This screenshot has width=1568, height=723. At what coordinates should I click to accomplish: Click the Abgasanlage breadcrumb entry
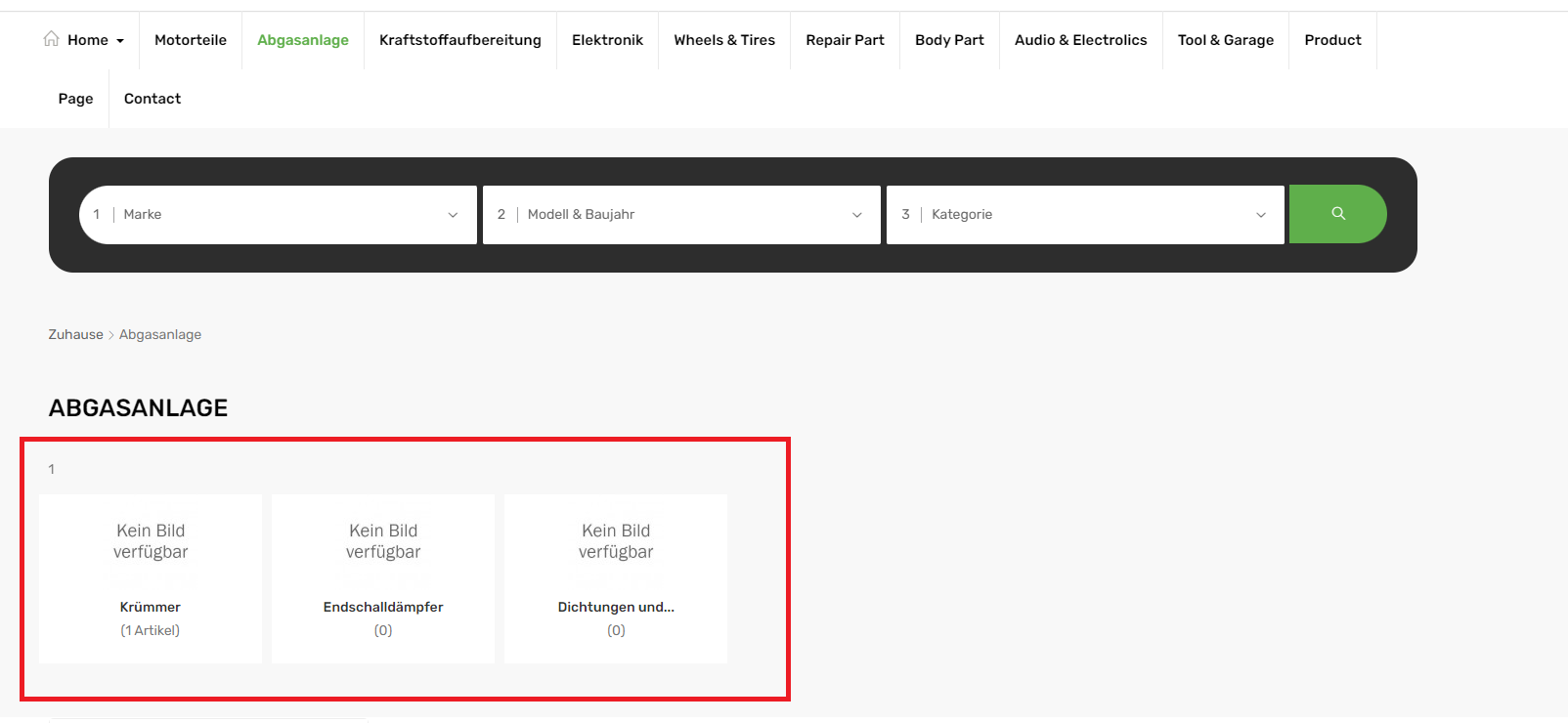pos(160,334)
